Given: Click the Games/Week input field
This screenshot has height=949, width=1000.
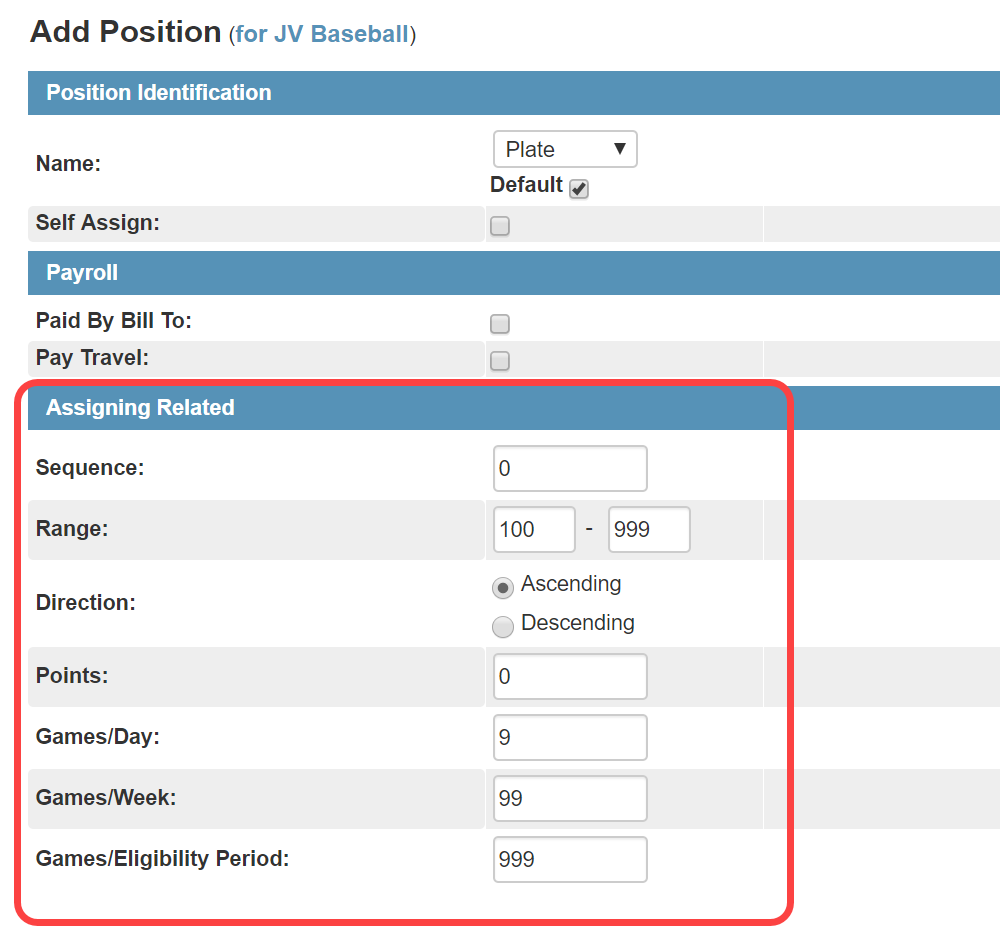Looking at the screenshot, I should click(570, 798).
